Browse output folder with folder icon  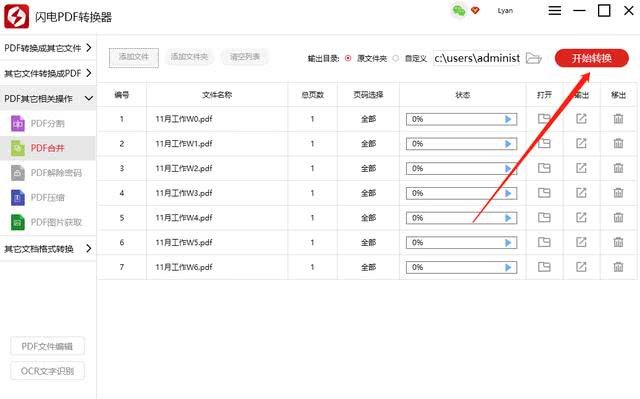(x=533, y=58)
